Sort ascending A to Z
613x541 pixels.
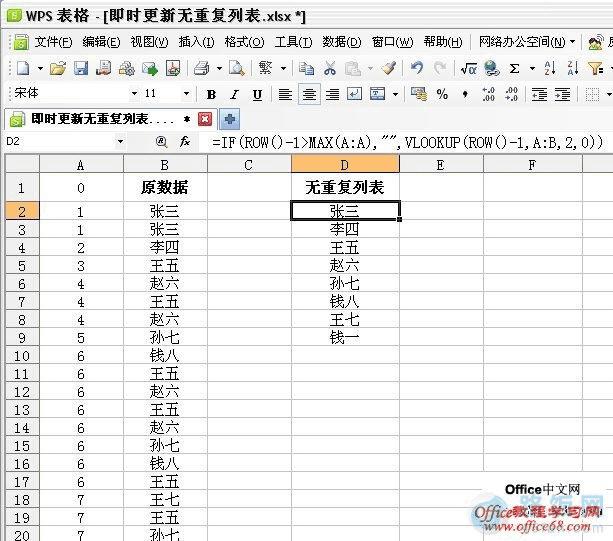point(550,69)
